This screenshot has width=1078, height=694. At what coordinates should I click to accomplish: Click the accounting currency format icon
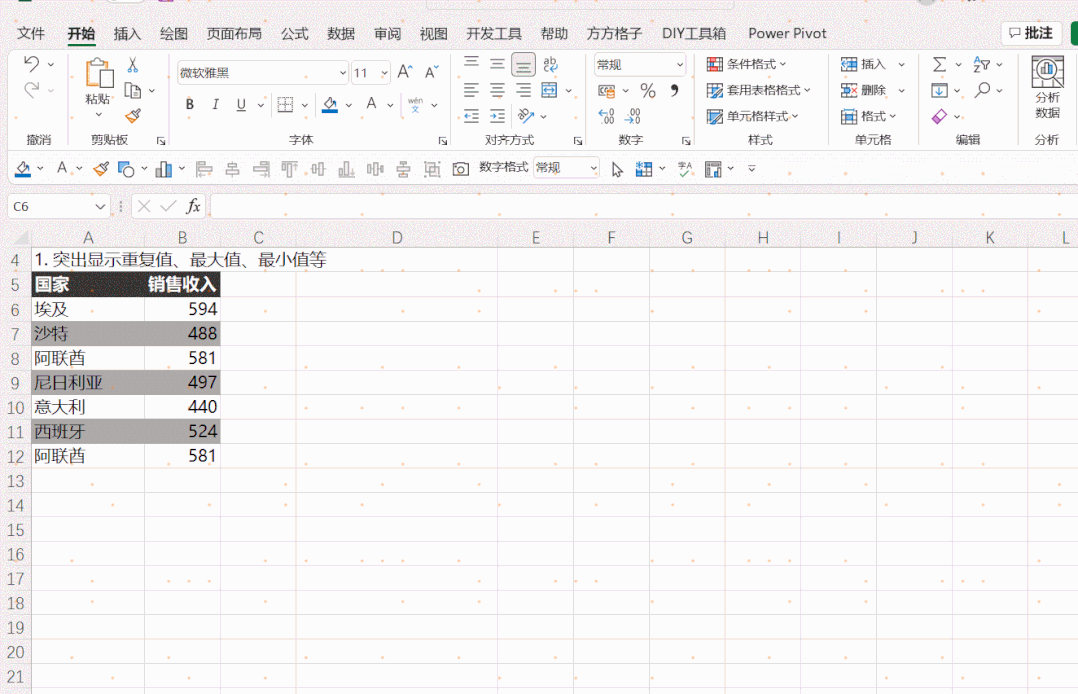click(606, 90)
